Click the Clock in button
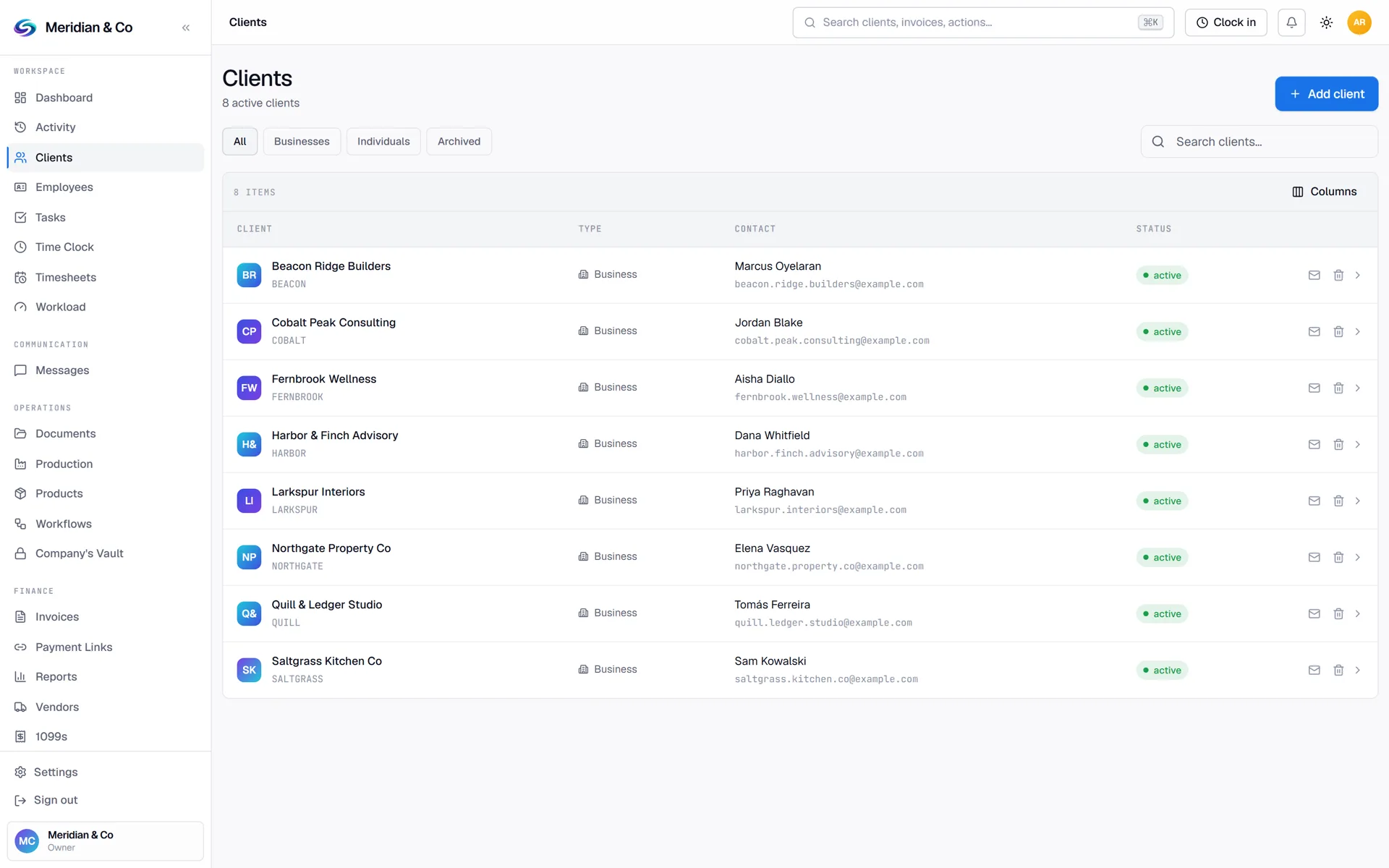The width and height of the screenshot is (1389, 868). click(1226, 22)
